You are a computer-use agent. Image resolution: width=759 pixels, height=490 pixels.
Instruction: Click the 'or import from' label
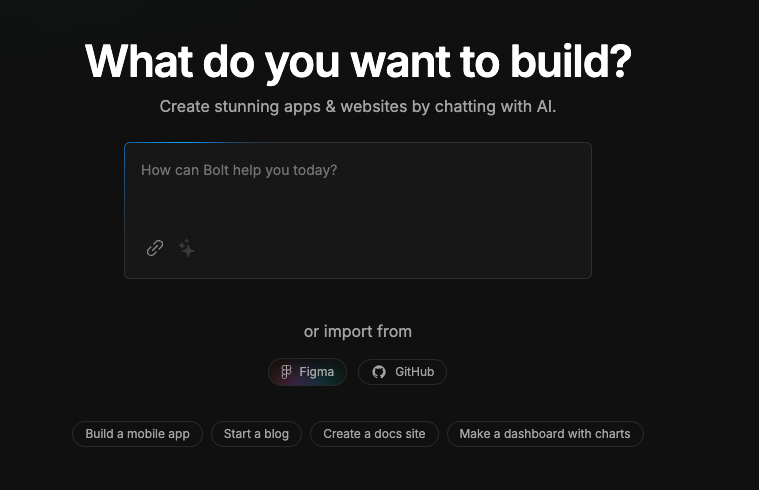[357, 331]
